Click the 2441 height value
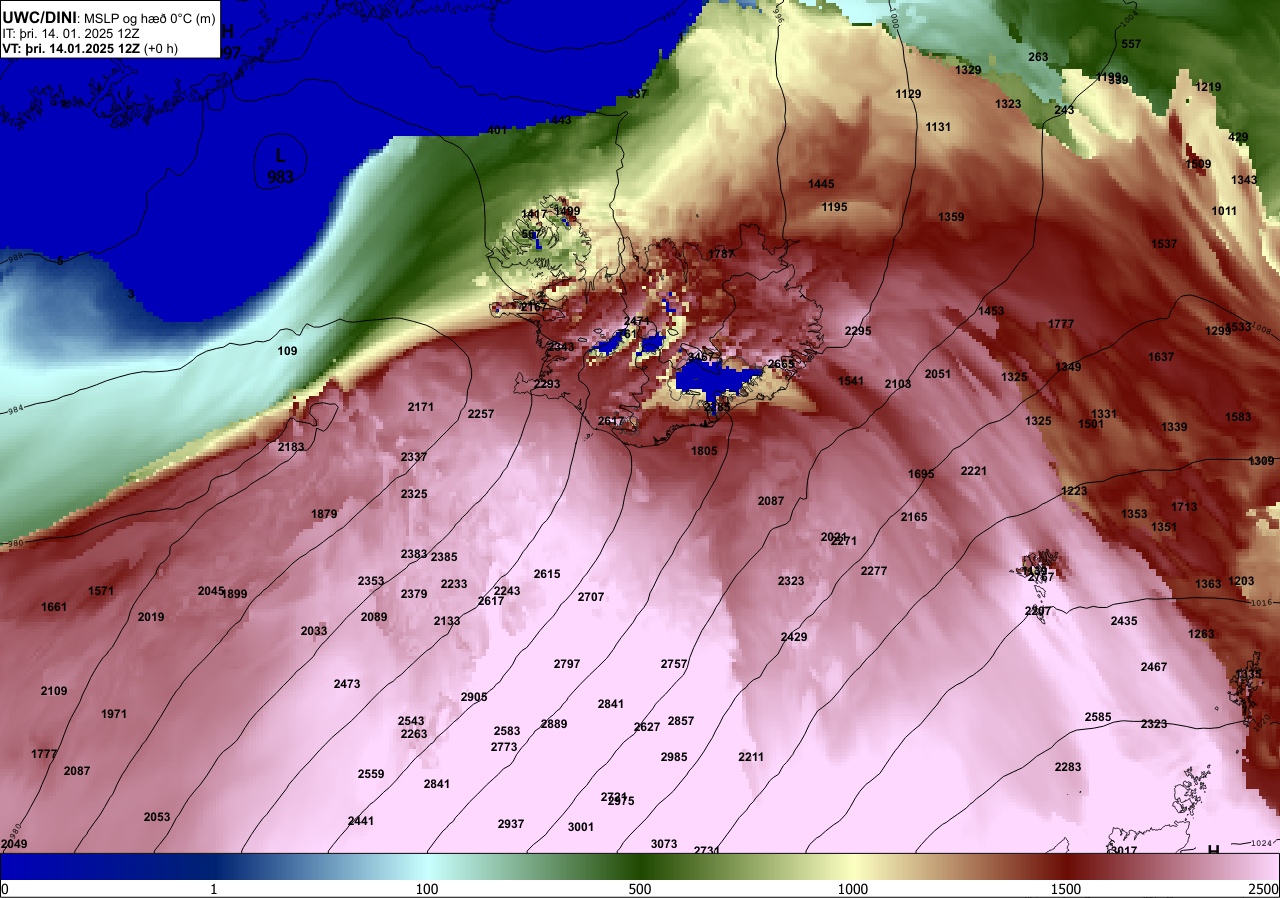Image resolution: width=1280 pixels, height=898 pixels. point(361,821)
